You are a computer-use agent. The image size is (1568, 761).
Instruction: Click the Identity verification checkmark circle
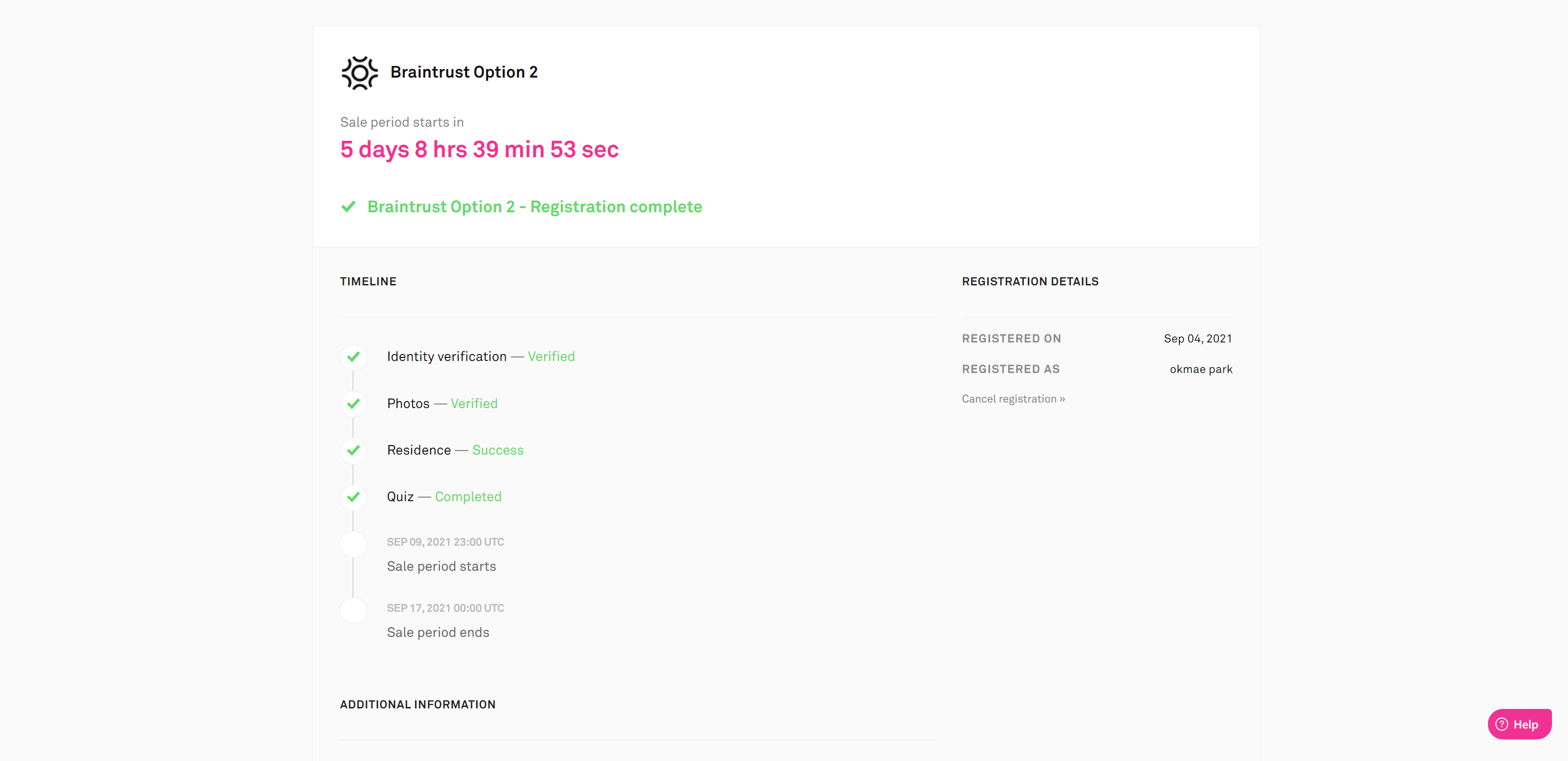point(353,357)
